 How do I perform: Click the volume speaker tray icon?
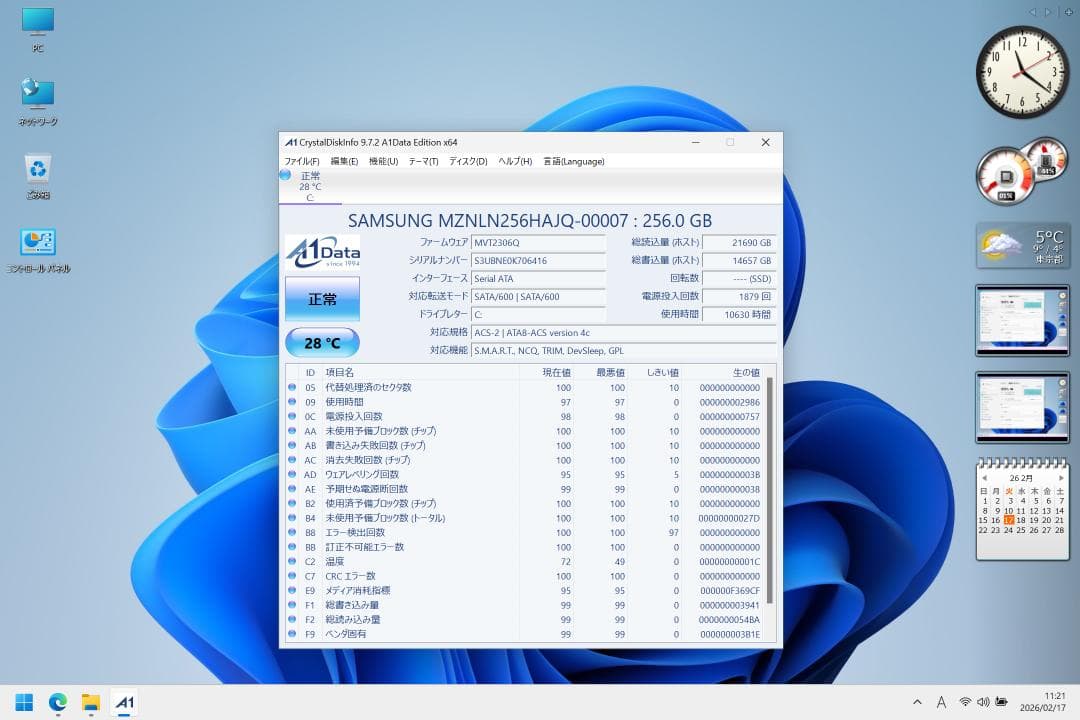pyautogui.click(x=983, y=702)
